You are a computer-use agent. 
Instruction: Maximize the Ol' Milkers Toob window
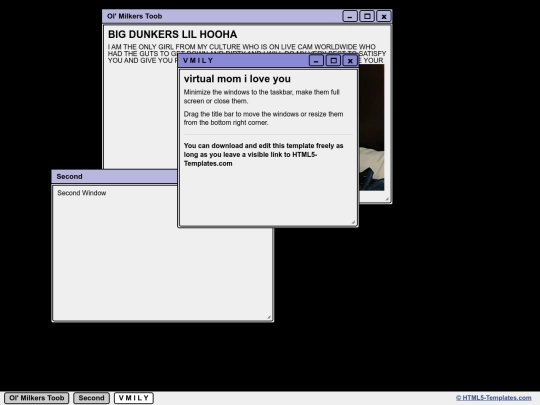click(x=367, y=16)
